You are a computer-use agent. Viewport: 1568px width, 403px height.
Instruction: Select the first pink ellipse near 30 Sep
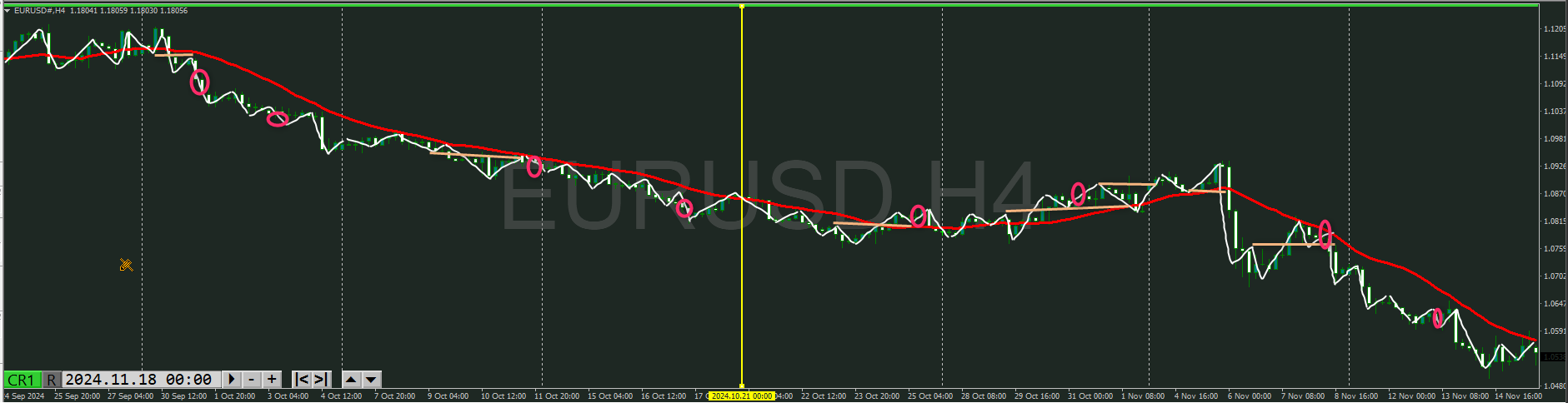(199, 82)
